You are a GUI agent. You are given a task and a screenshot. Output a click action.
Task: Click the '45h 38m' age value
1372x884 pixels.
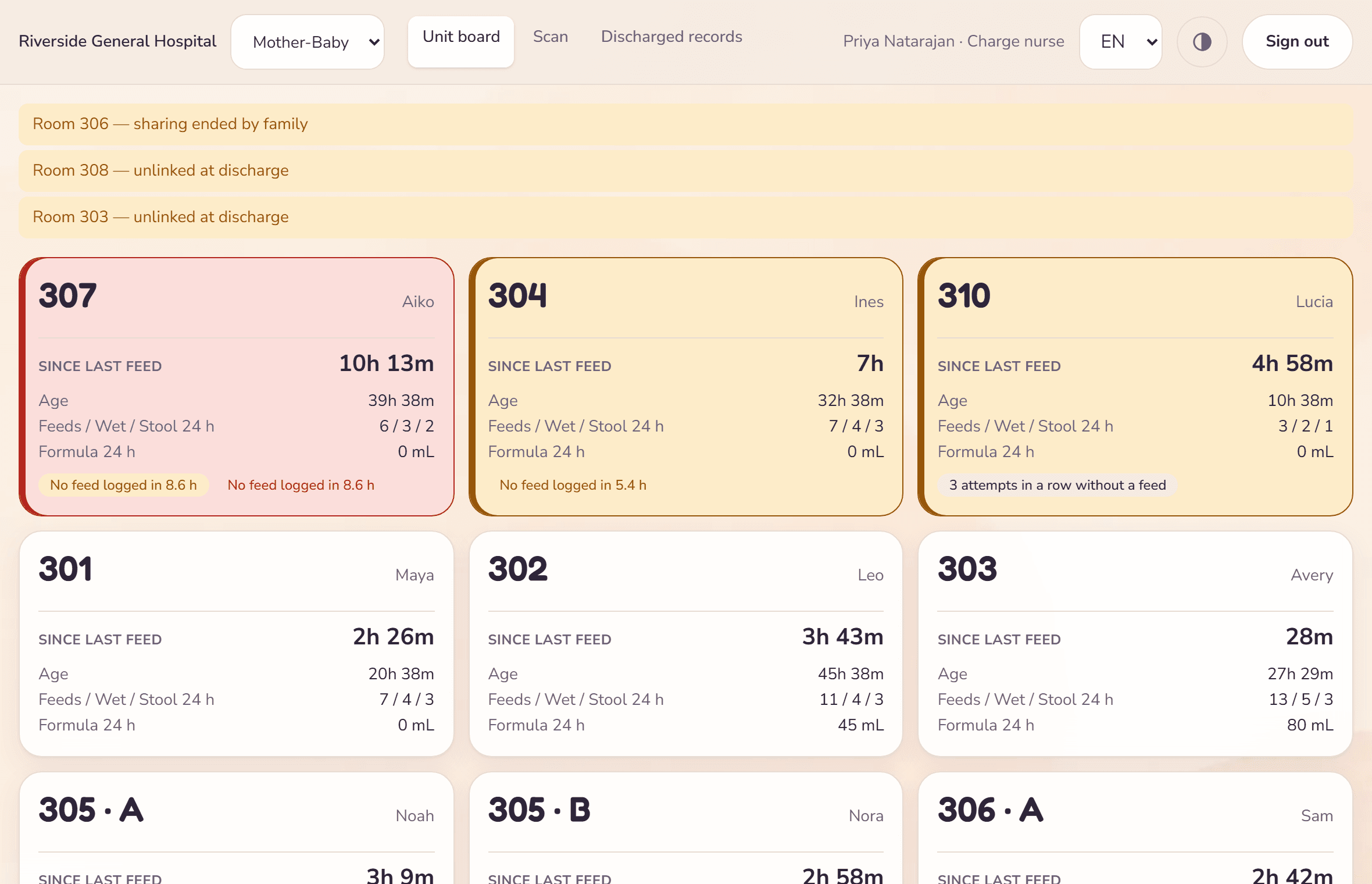[851, 674]
